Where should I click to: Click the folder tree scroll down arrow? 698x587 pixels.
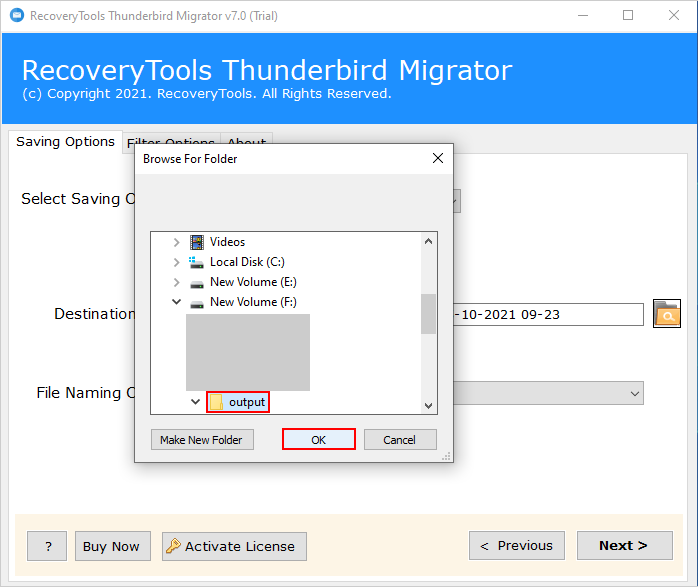coord(428,405)
